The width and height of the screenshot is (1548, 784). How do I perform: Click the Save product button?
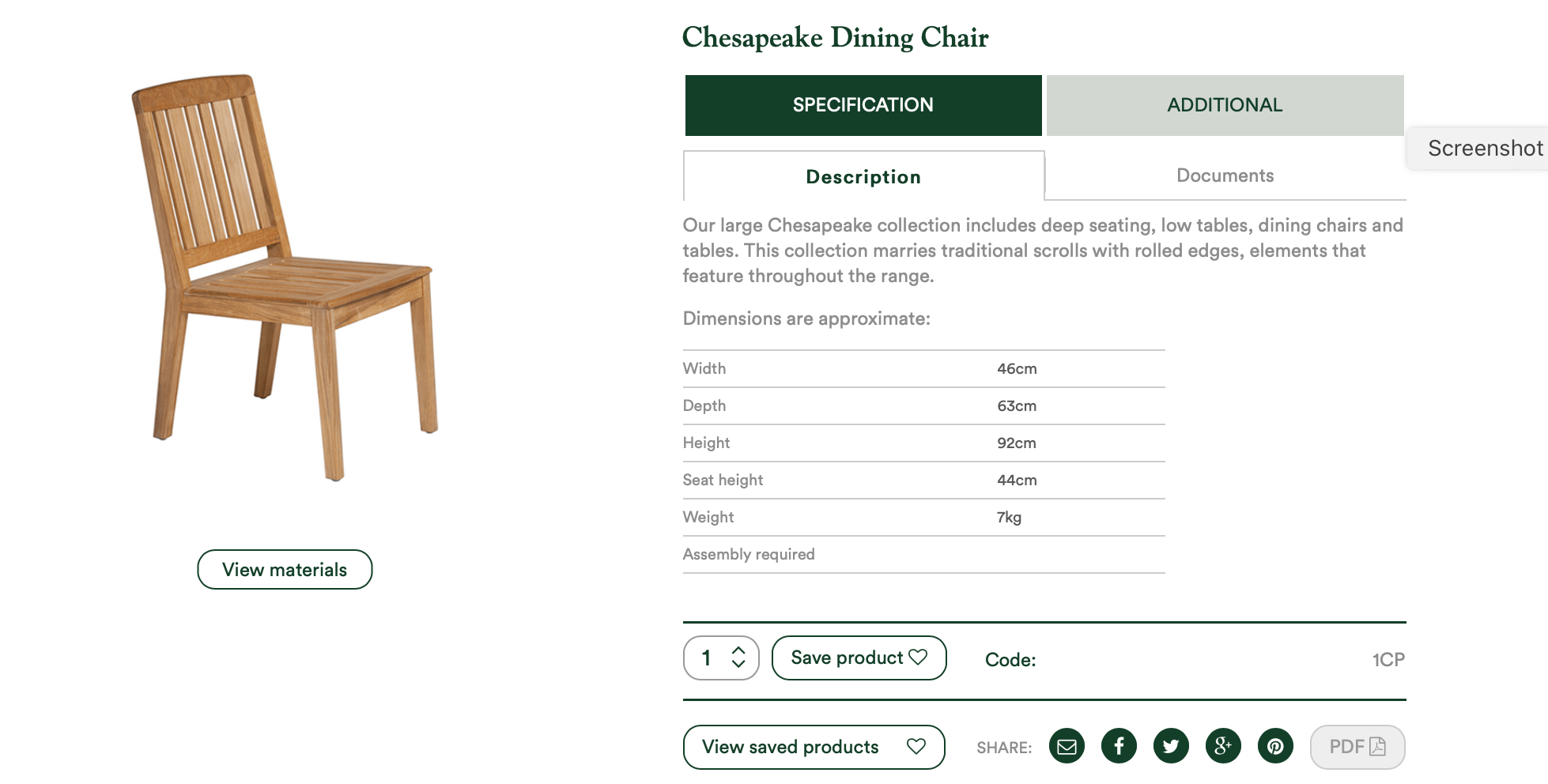(x=859, y=658)
